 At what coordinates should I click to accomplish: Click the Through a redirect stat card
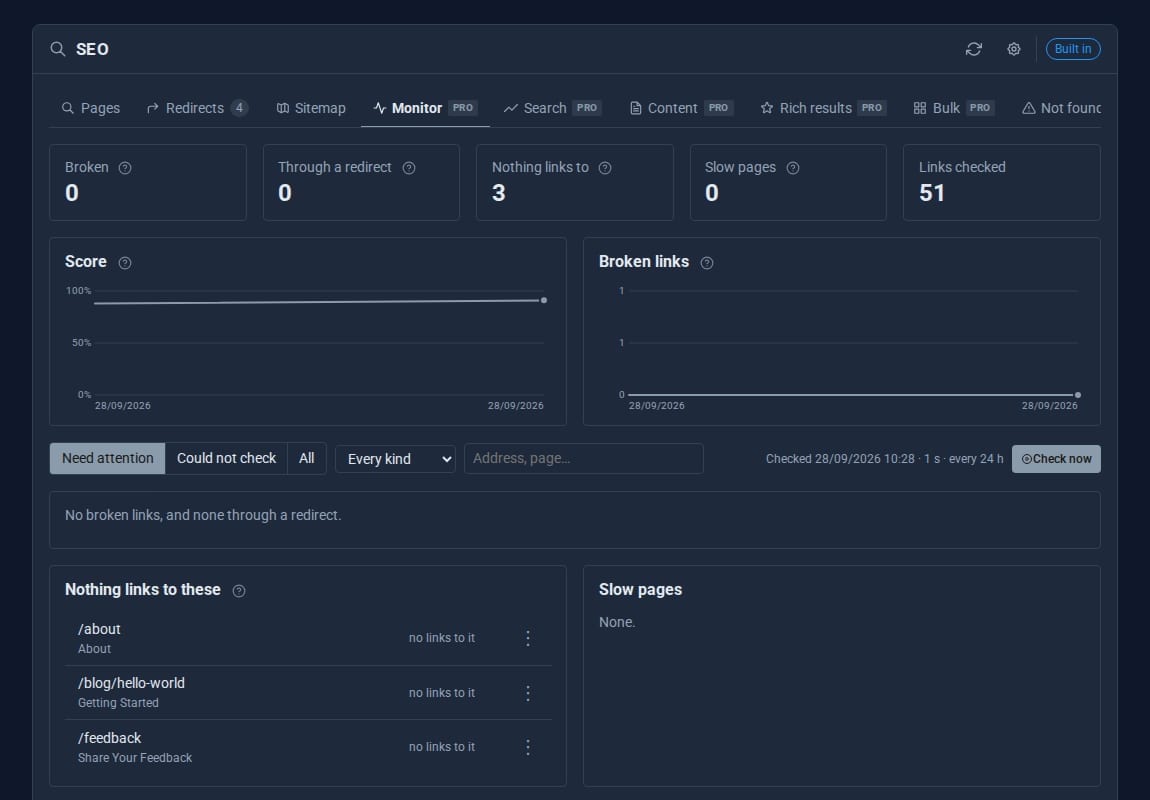[x=362, y=183]
